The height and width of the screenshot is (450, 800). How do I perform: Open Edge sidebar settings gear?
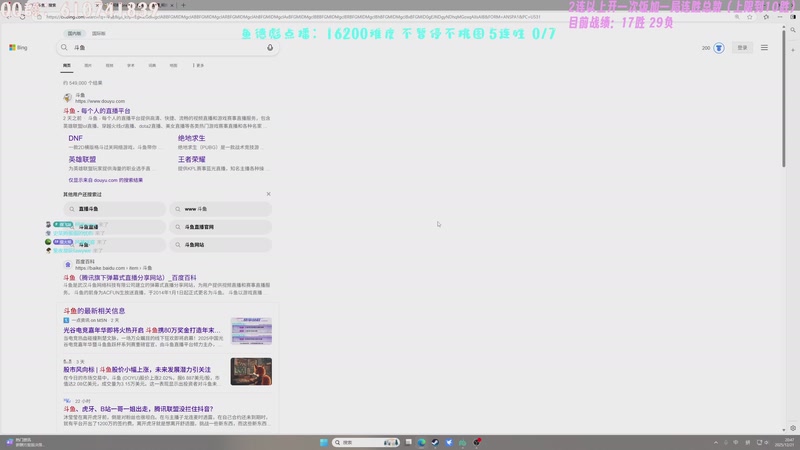click(793, 428)
